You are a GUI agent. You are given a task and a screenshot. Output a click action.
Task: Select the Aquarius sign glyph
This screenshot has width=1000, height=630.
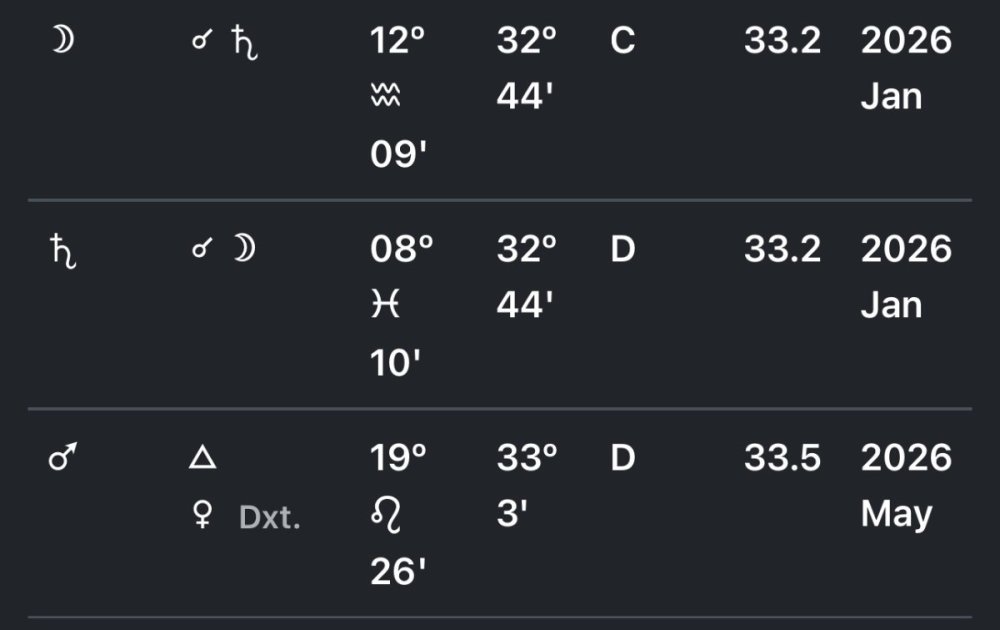(386, 98)
